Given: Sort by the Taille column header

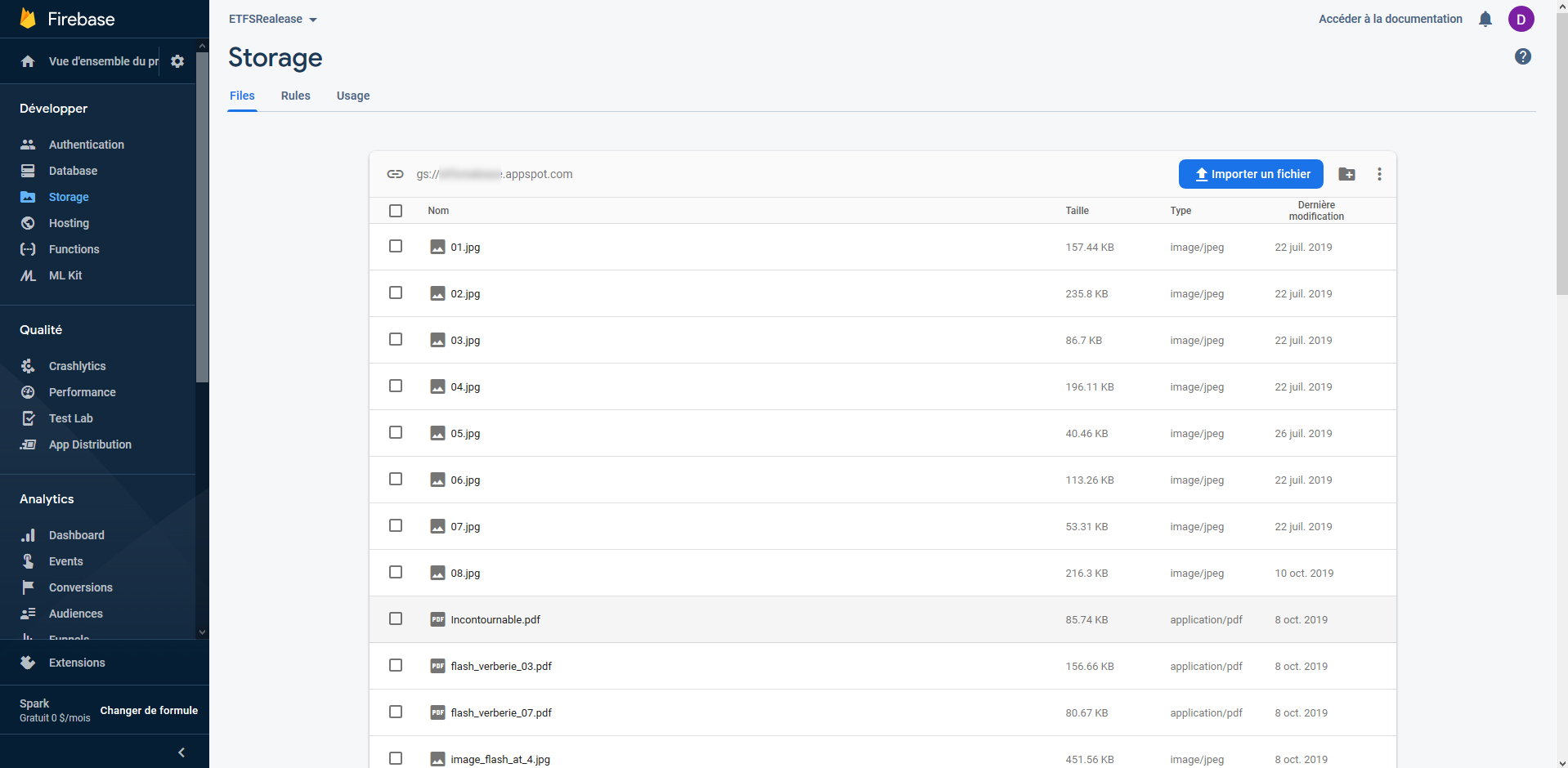Looking at the screenshot, I should (1077, 211).
